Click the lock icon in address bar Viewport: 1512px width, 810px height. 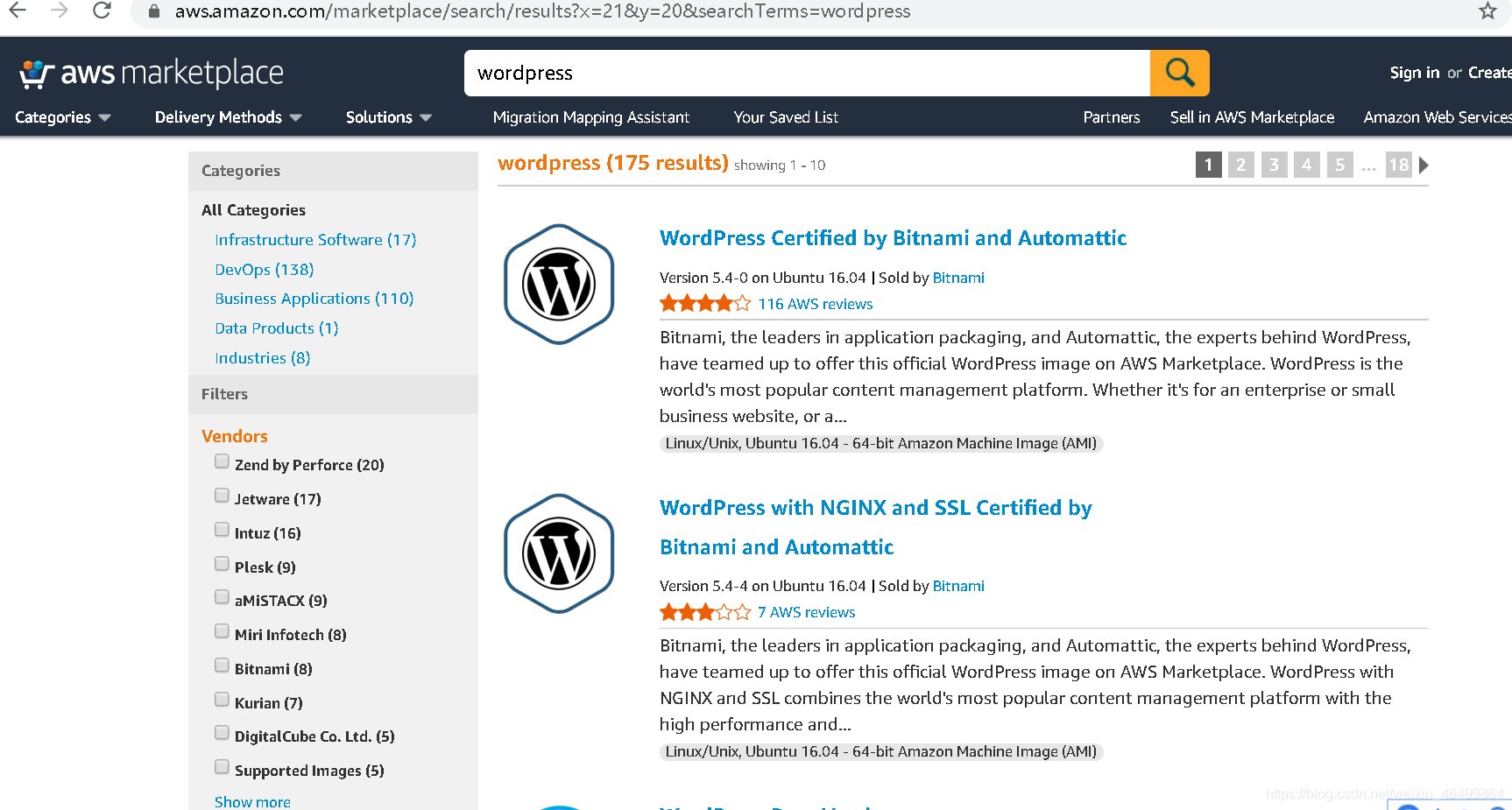tap(154, 11)
